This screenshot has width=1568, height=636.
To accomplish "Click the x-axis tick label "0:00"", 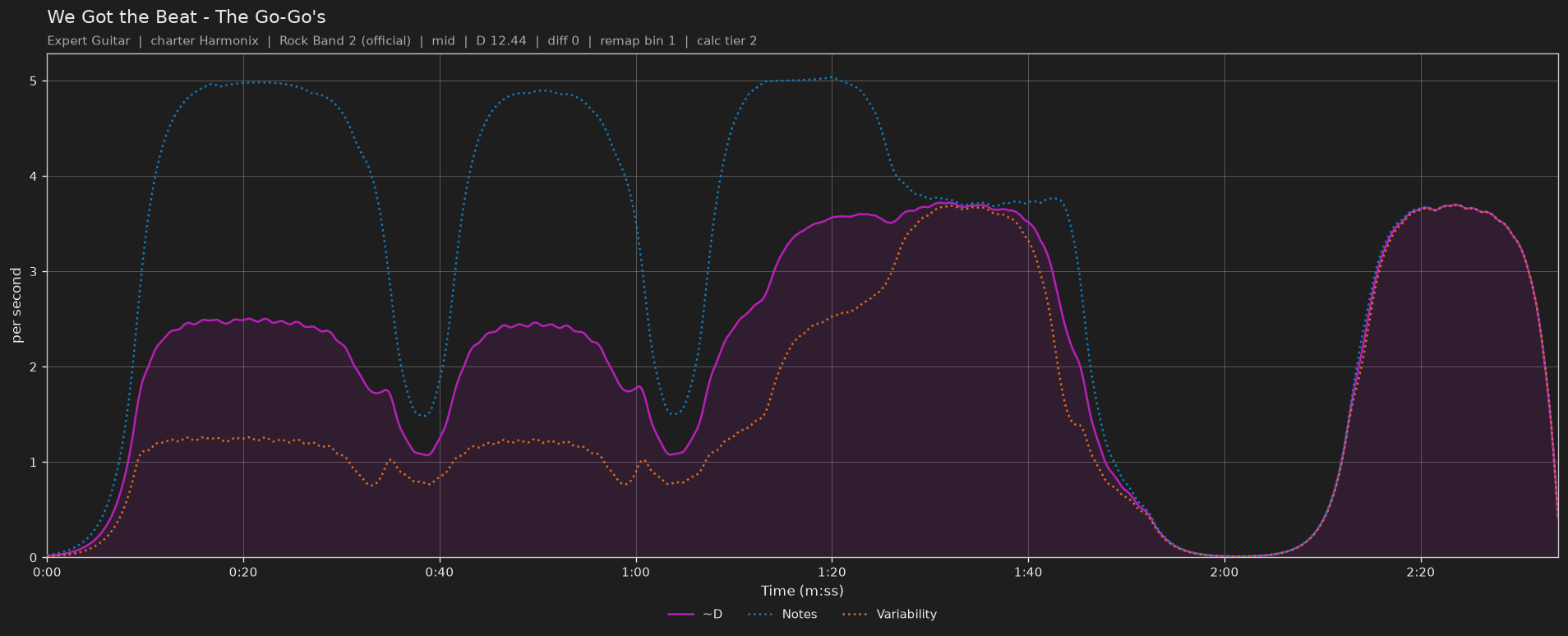I will (47, 572).
